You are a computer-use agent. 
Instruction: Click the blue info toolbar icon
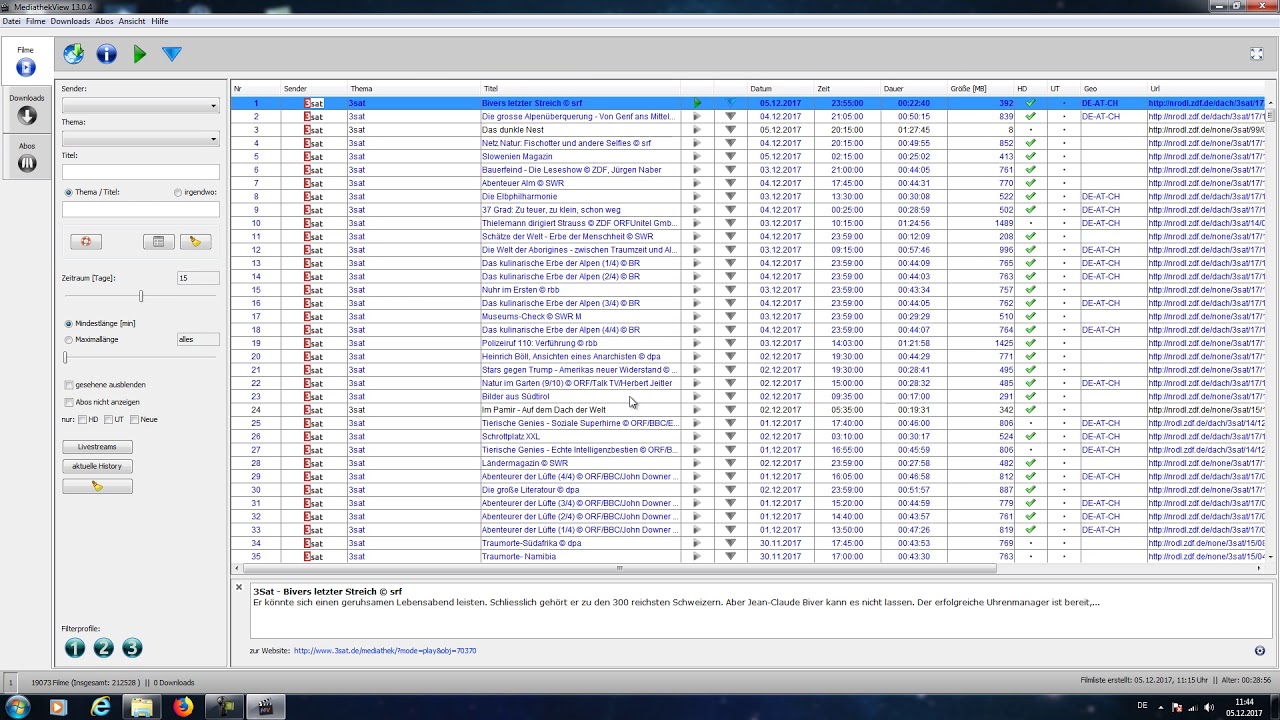[107, 54]
